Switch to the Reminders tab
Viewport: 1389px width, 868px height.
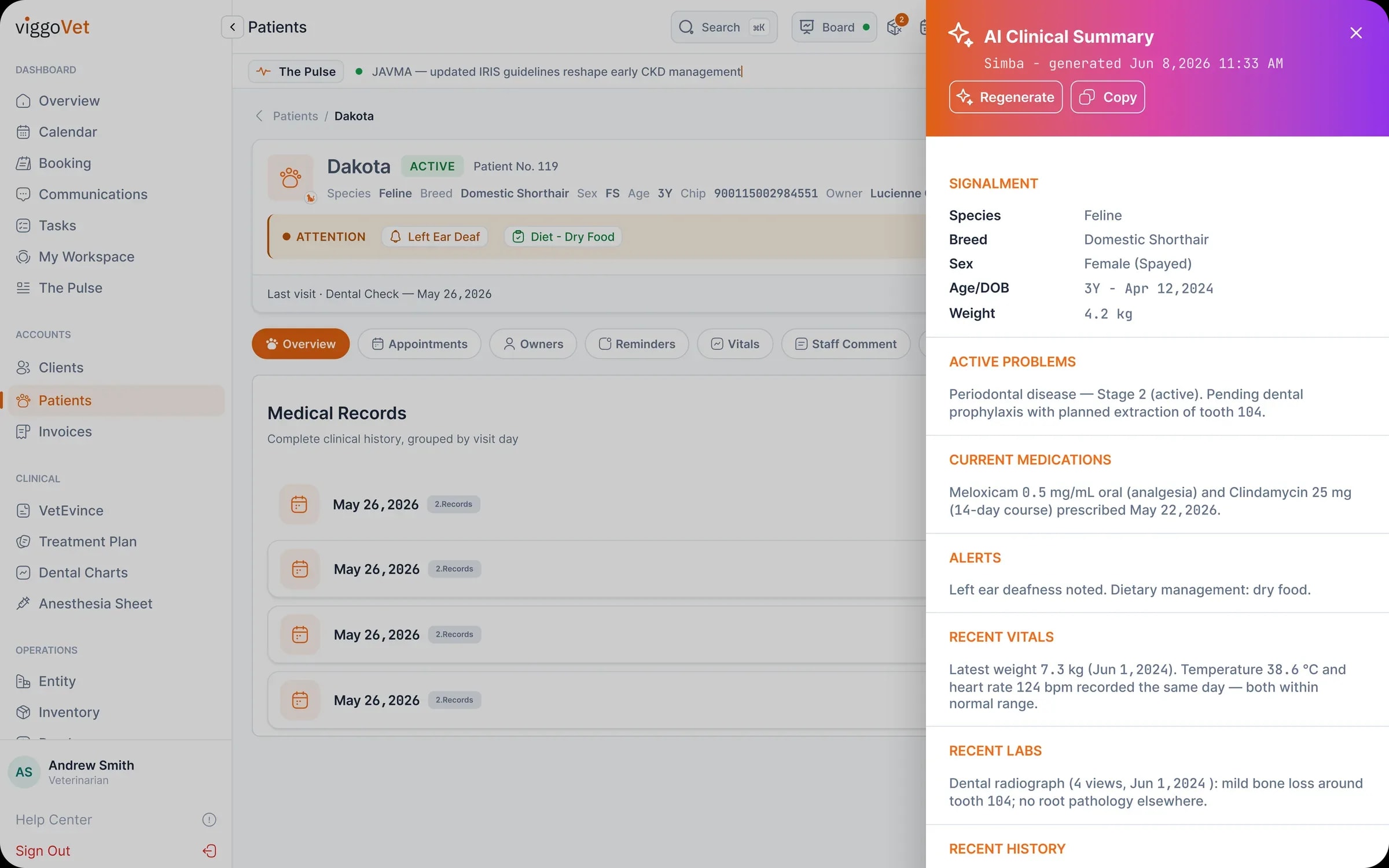click(x=637, y=344)
